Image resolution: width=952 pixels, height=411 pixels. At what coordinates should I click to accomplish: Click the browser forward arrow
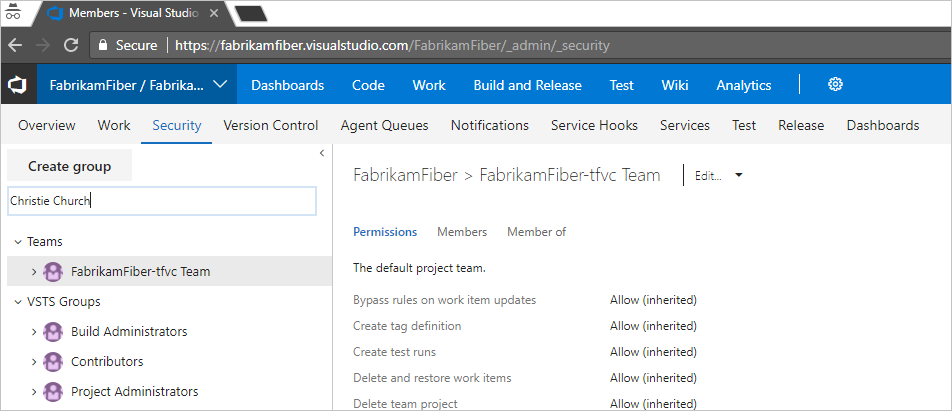point(42,45)
